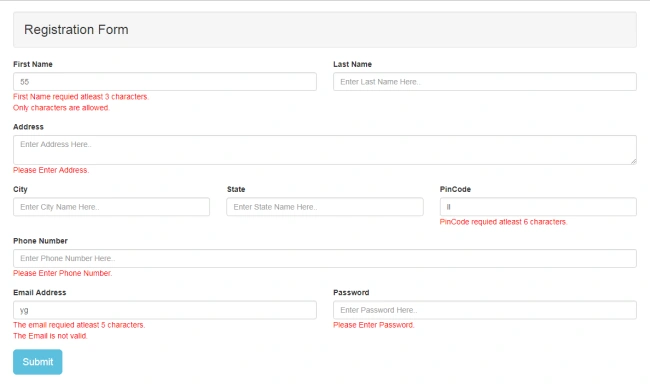
Task: Click 'Please Enter Password' error message
Action: [x=374, y=325]
